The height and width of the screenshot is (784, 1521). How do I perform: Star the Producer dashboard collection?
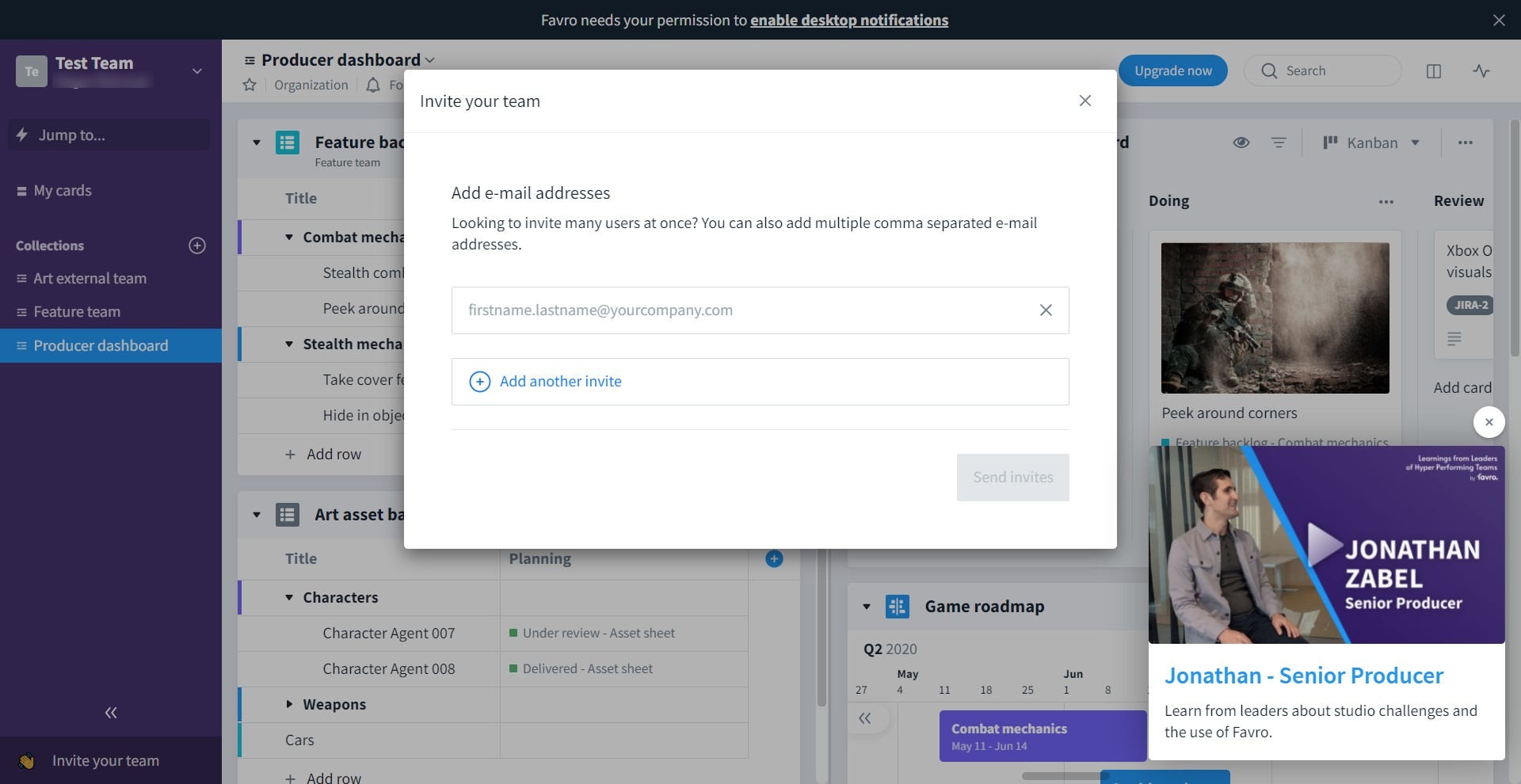[x=250, y=85]
